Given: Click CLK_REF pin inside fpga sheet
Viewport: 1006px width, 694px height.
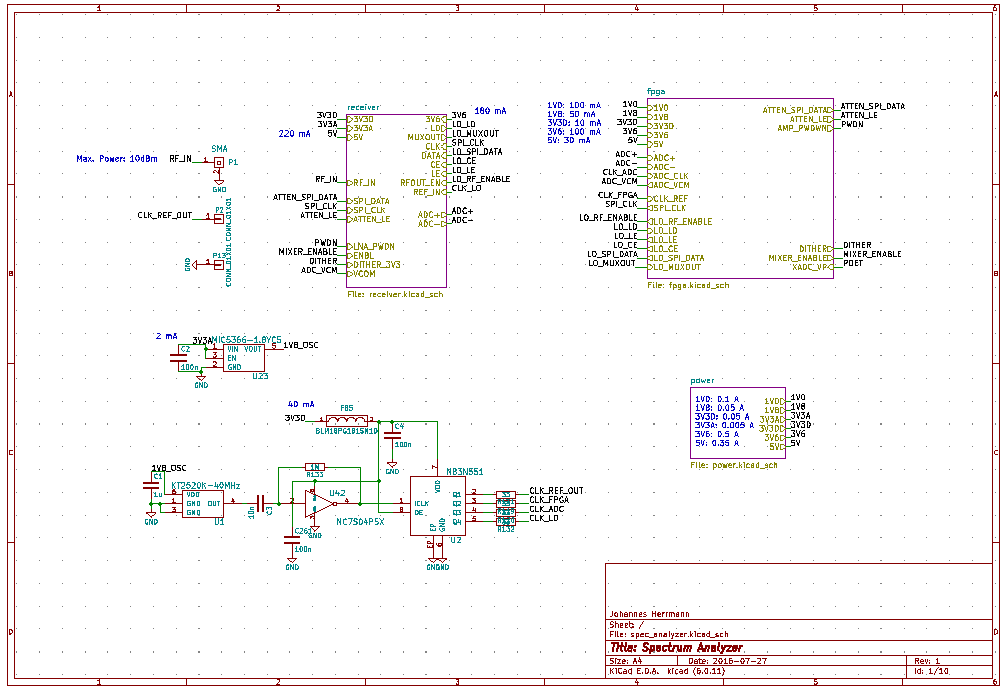Looking at the screenshot, I should (670, 199).
